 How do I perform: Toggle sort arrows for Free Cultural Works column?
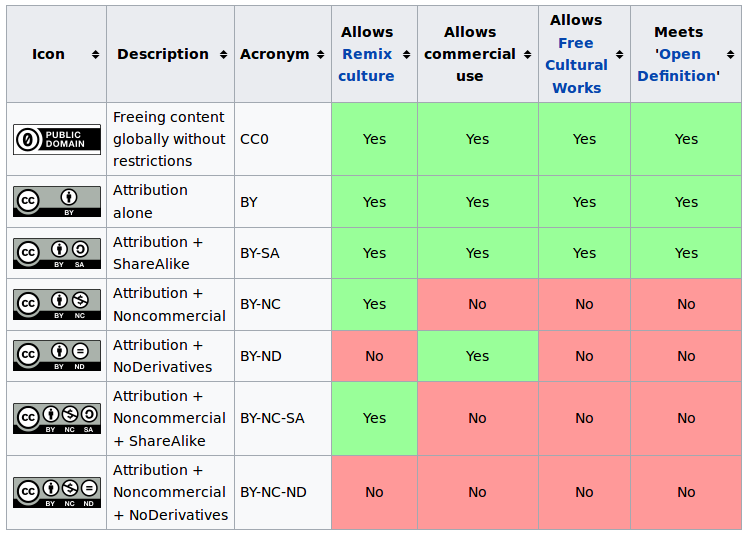[619, 54]
